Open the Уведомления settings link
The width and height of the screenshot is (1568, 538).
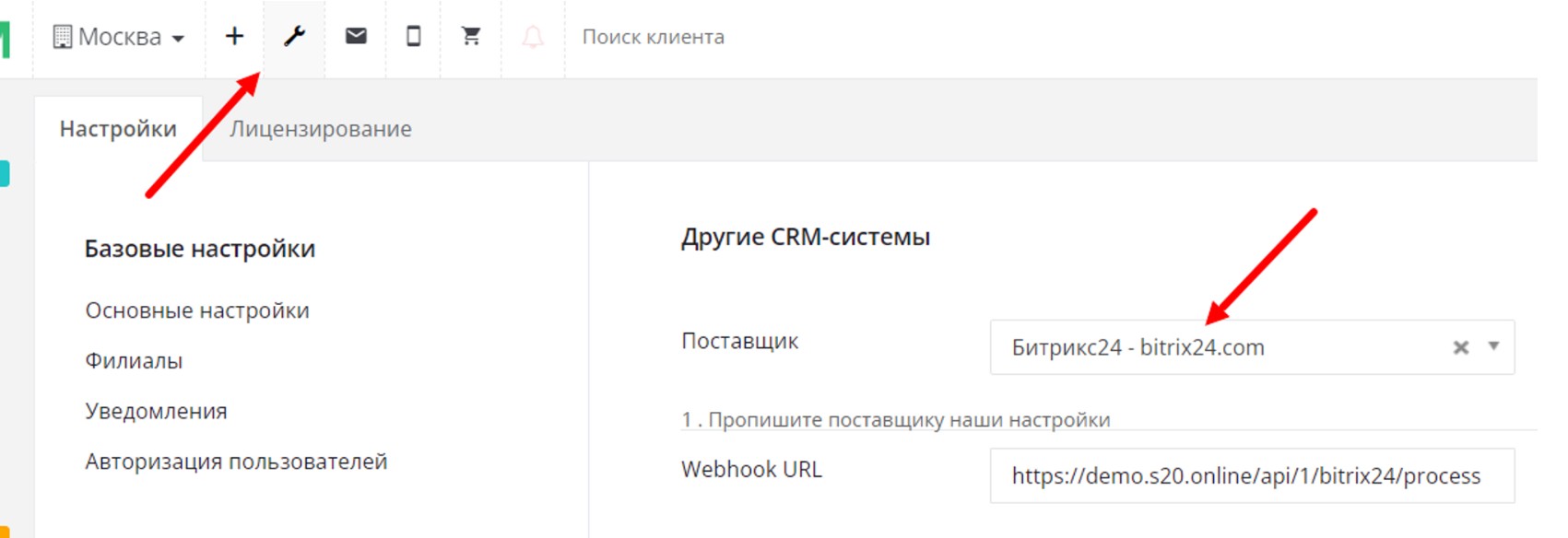tap(156, 411)
